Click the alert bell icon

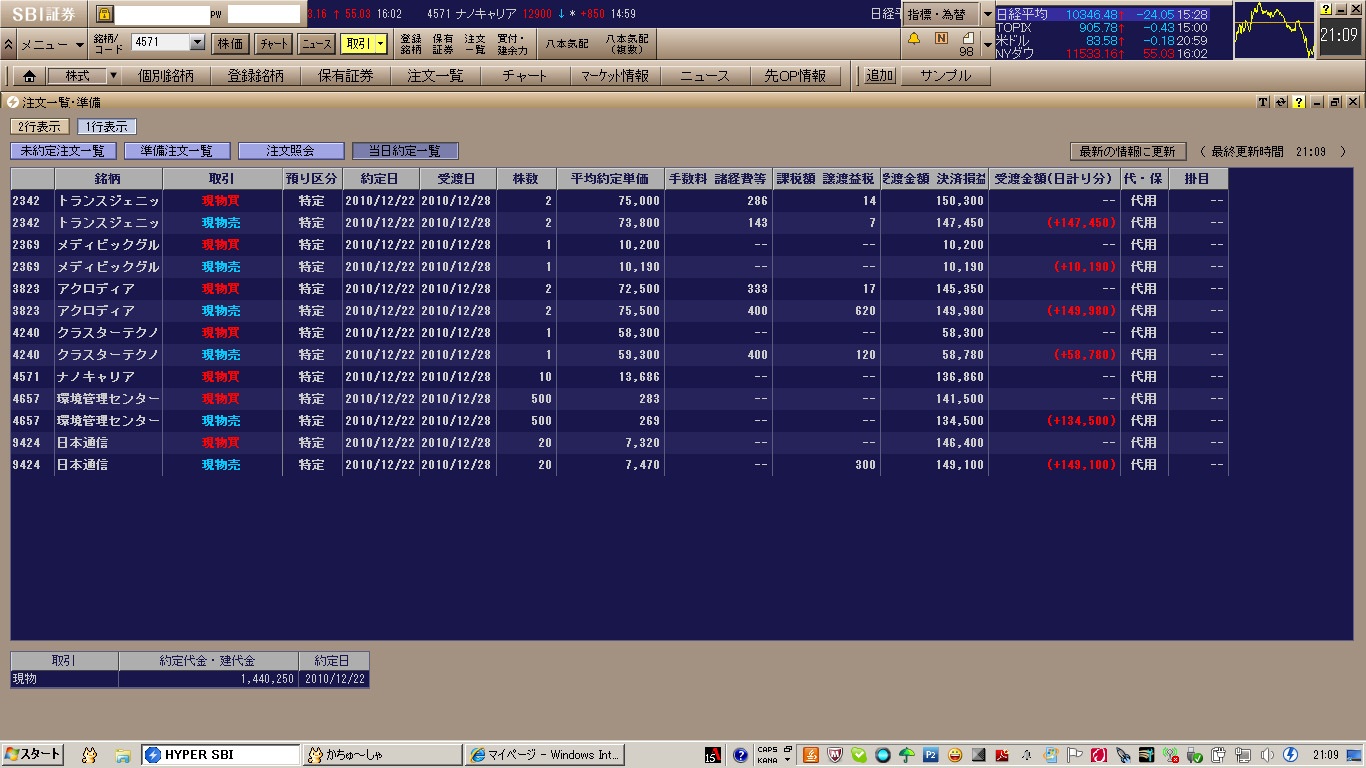pyautogui.click(x=913, y=38)
